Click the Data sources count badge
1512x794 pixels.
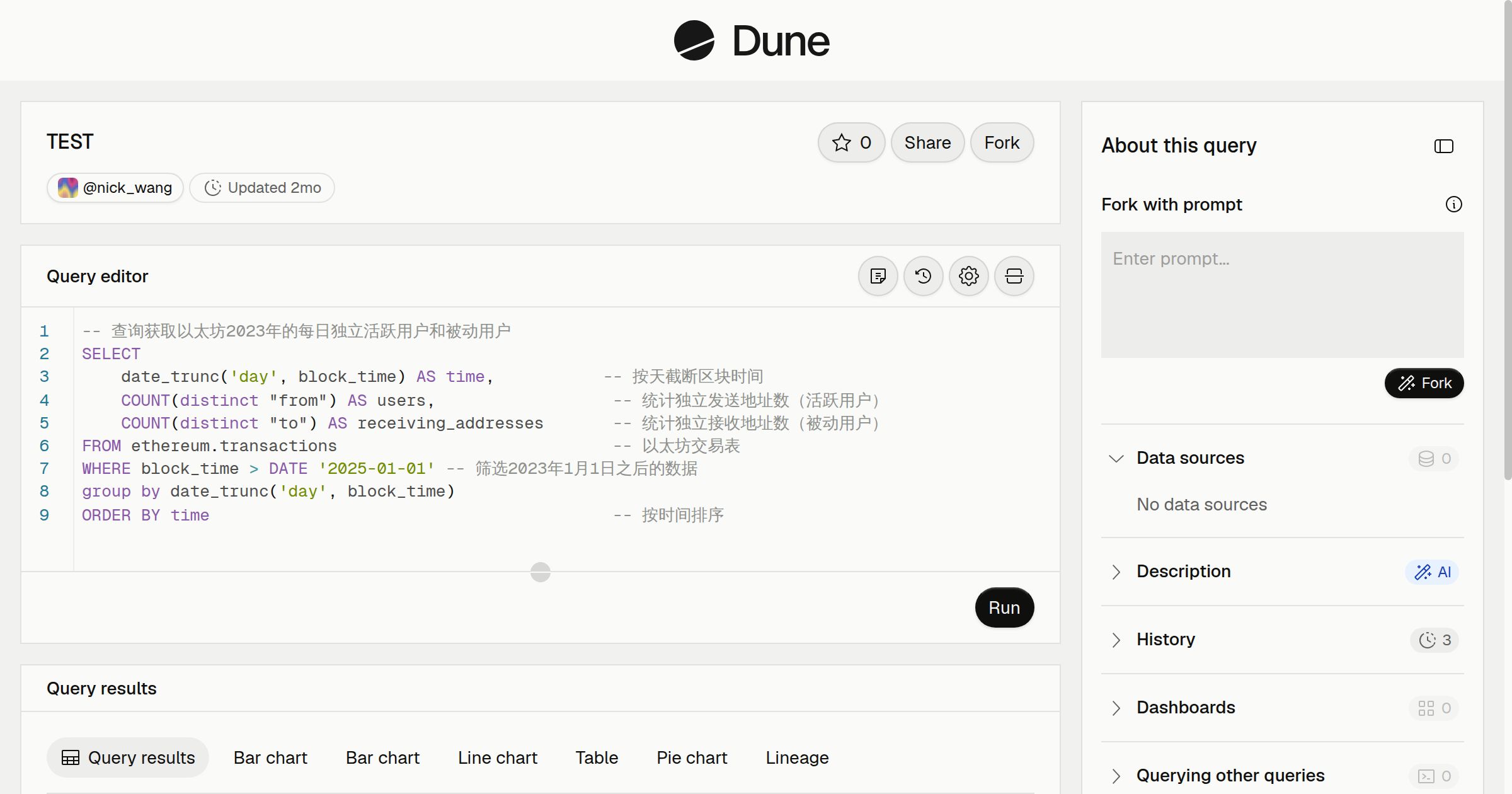coord(1434,458)
